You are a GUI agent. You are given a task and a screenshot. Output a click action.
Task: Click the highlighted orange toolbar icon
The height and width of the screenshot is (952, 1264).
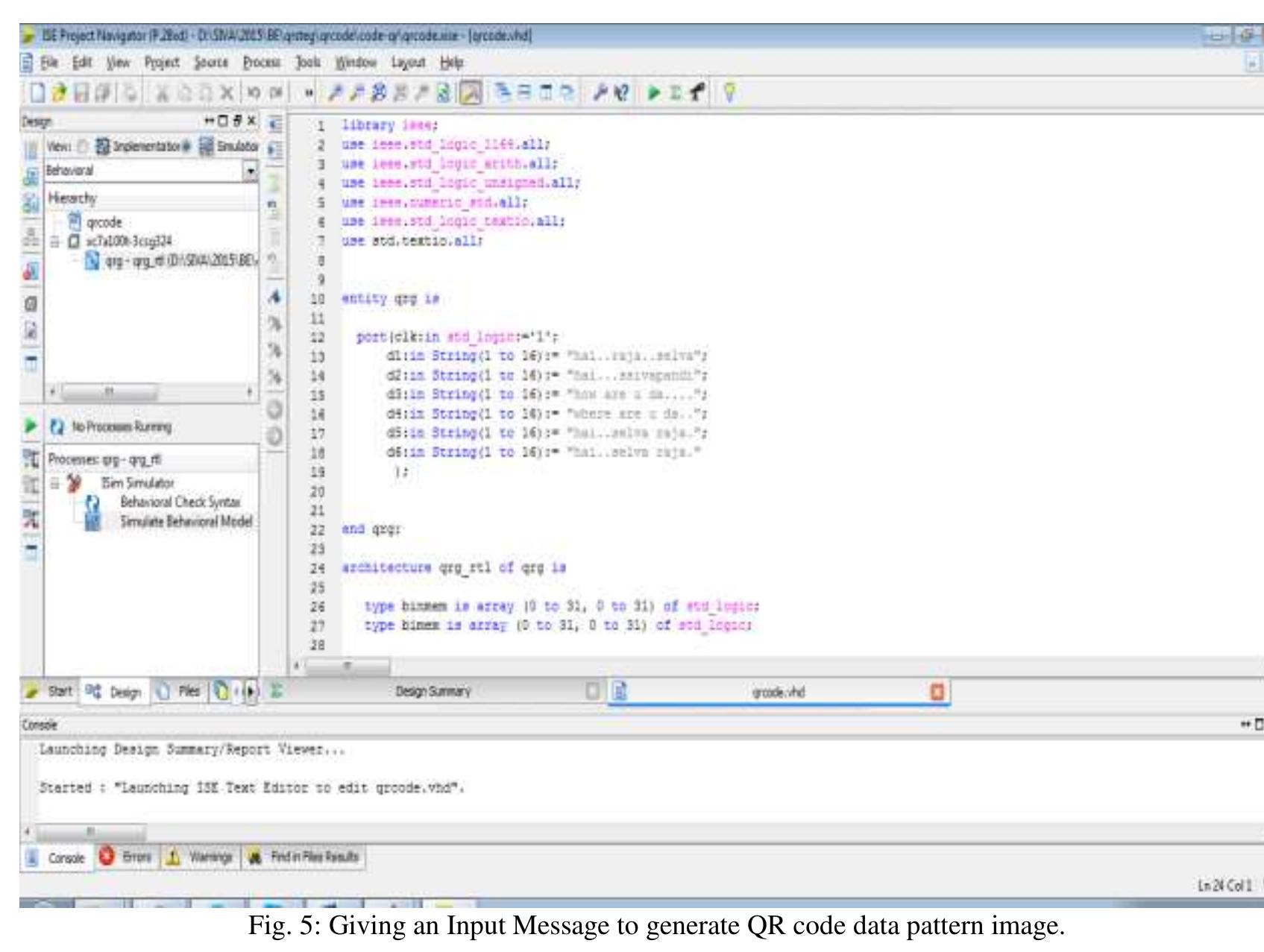pos(471,93)
